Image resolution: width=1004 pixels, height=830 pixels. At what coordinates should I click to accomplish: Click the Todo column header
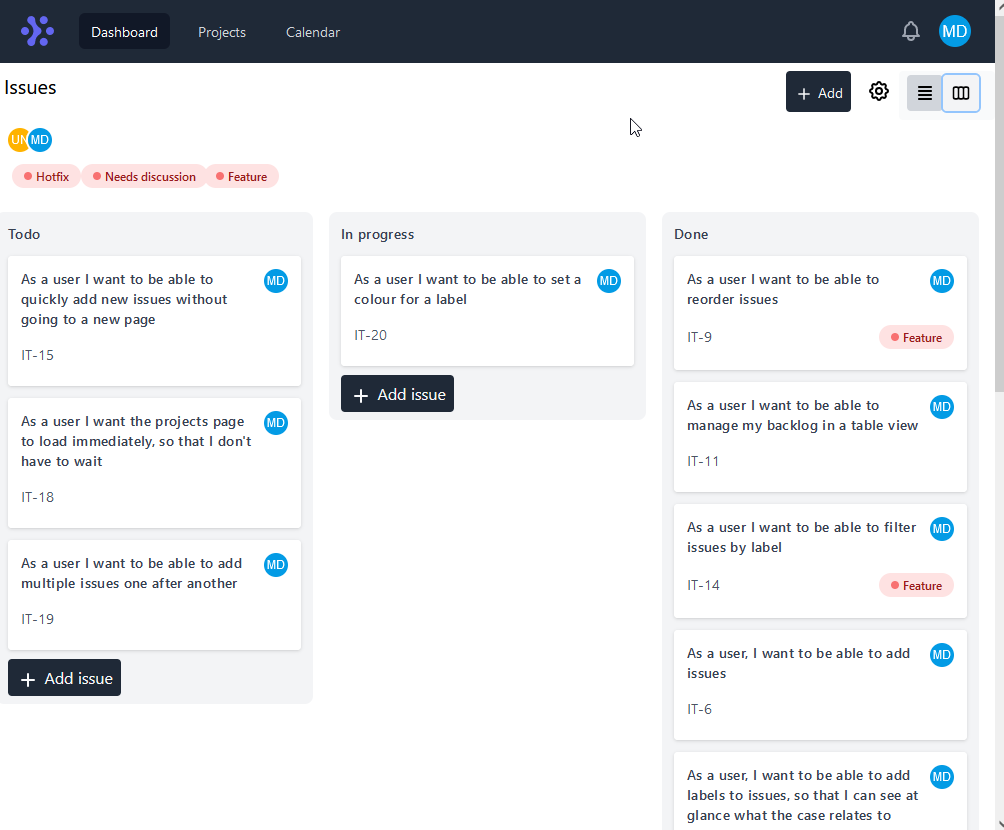tap(24, 234)
